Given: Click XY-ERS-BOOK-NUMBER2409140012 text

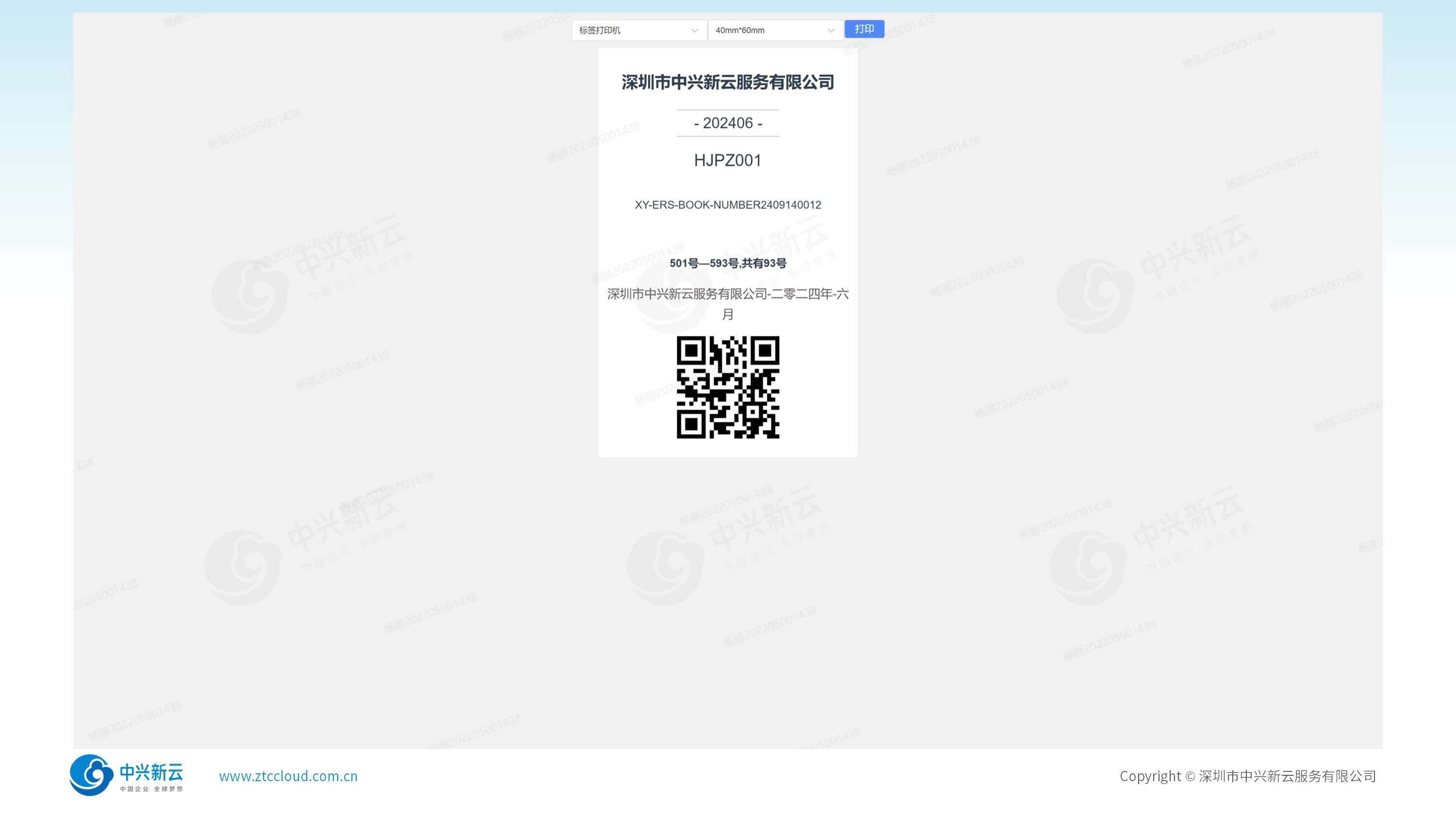Looking at the screenshot, I should (728, 205).
